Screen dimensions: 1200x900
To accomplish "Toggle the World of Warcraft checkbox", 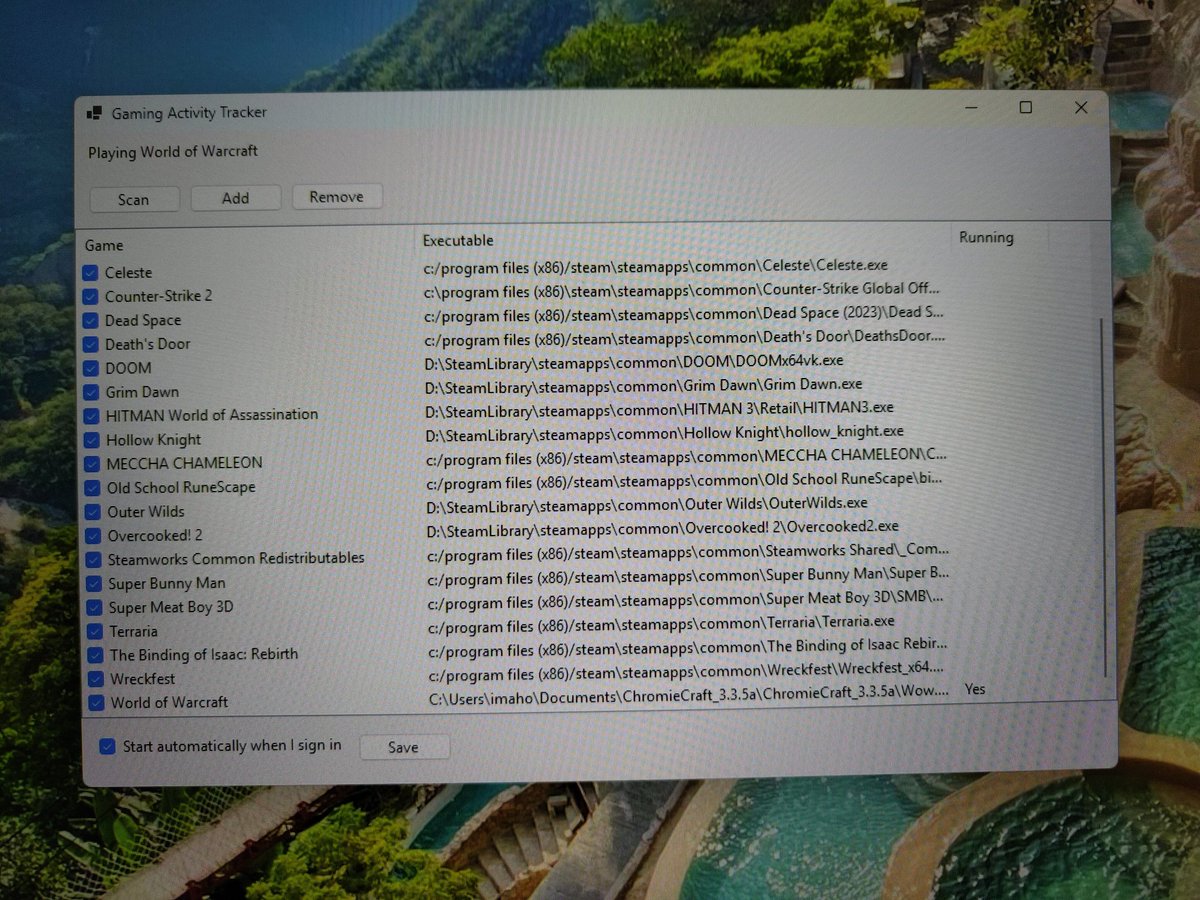I will pos(96,703).
